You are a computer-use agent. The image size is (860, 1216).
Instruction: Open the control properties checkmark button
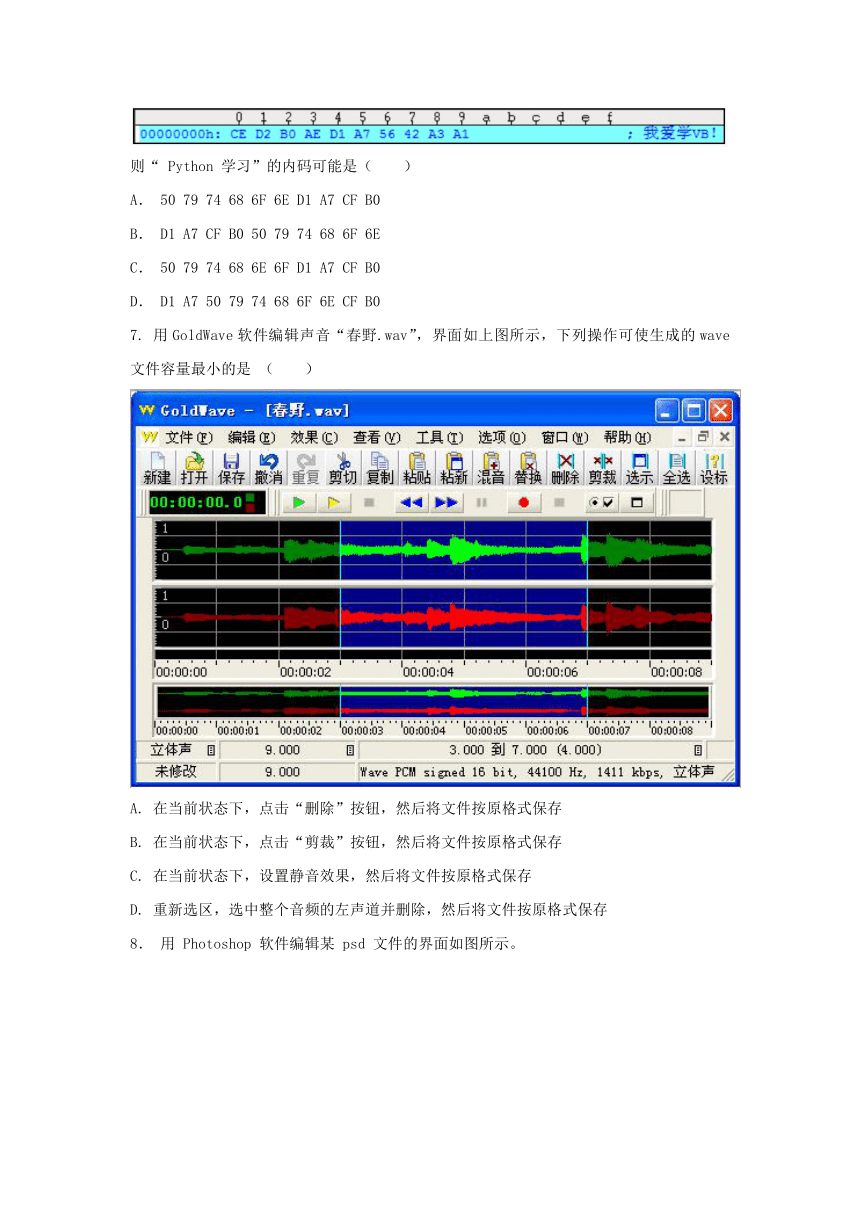(x=601, y=502)
